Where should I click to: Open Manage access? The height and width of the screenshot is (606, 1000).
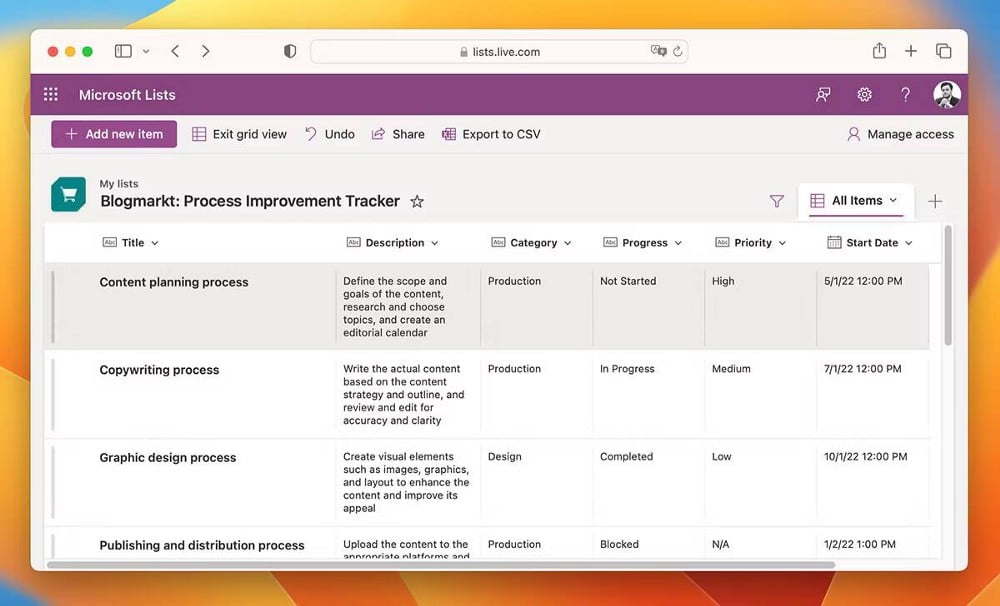899,133
